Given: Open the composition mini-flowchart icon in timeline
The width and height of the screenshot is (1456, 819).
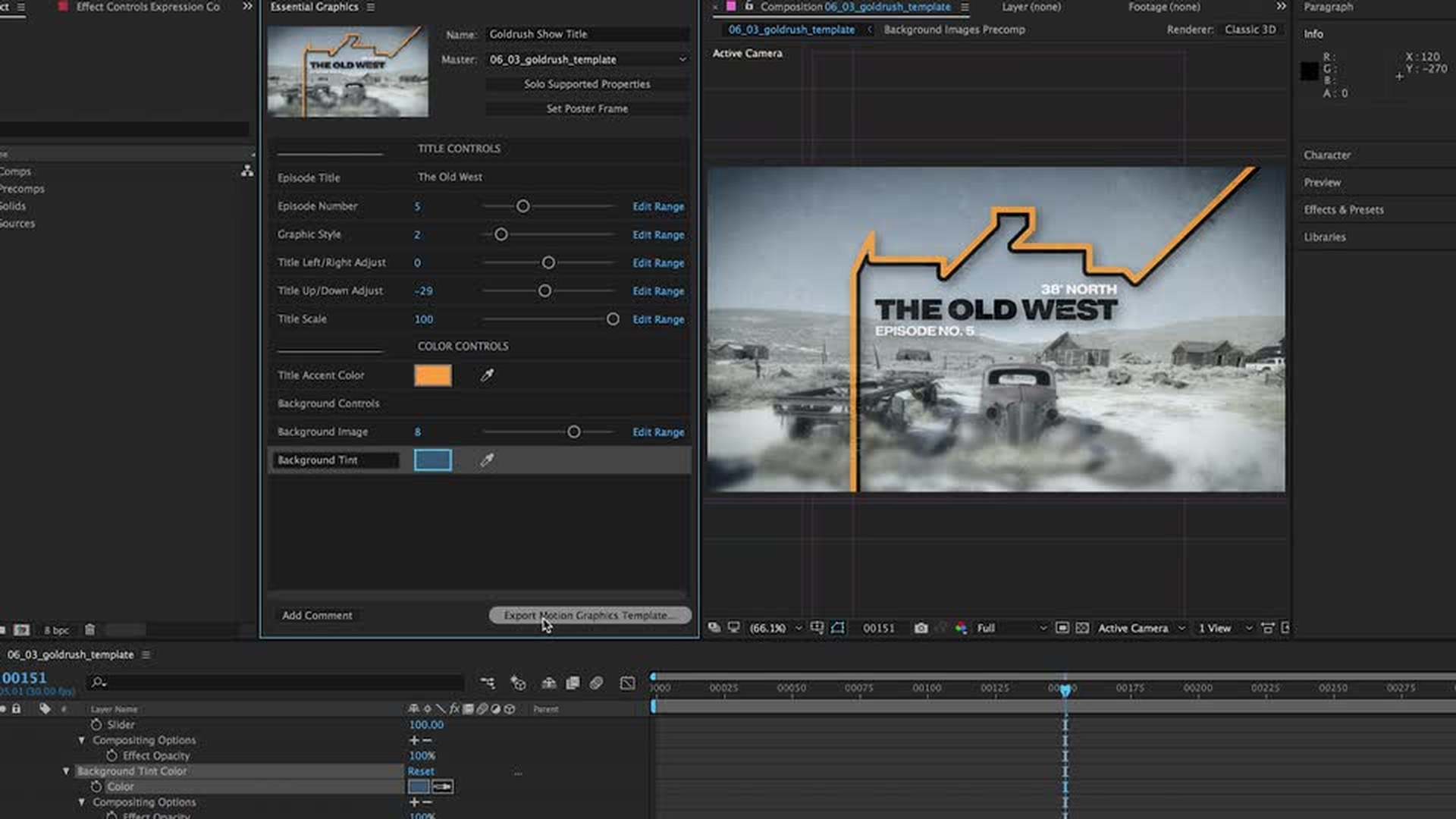Looking at the screenshot, I should [488, 683].
